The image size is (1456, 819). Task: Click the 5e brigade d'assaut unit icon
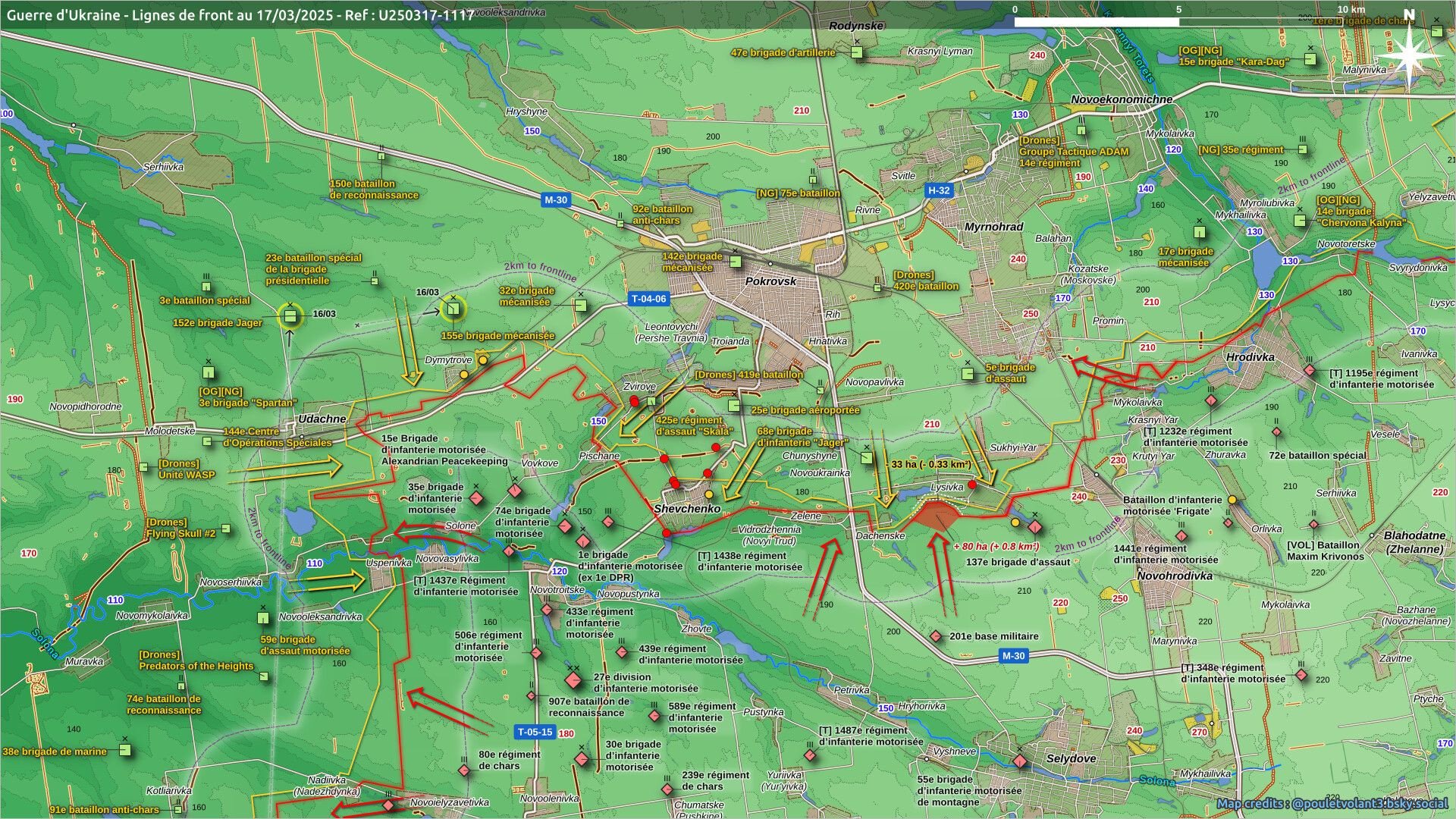coord(968,374)
